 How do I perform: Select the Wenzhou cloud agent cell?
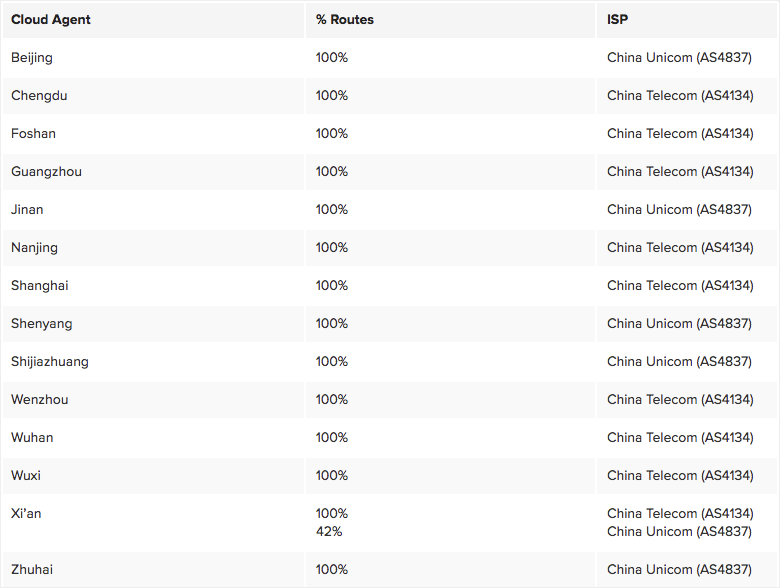click(40, 400)
